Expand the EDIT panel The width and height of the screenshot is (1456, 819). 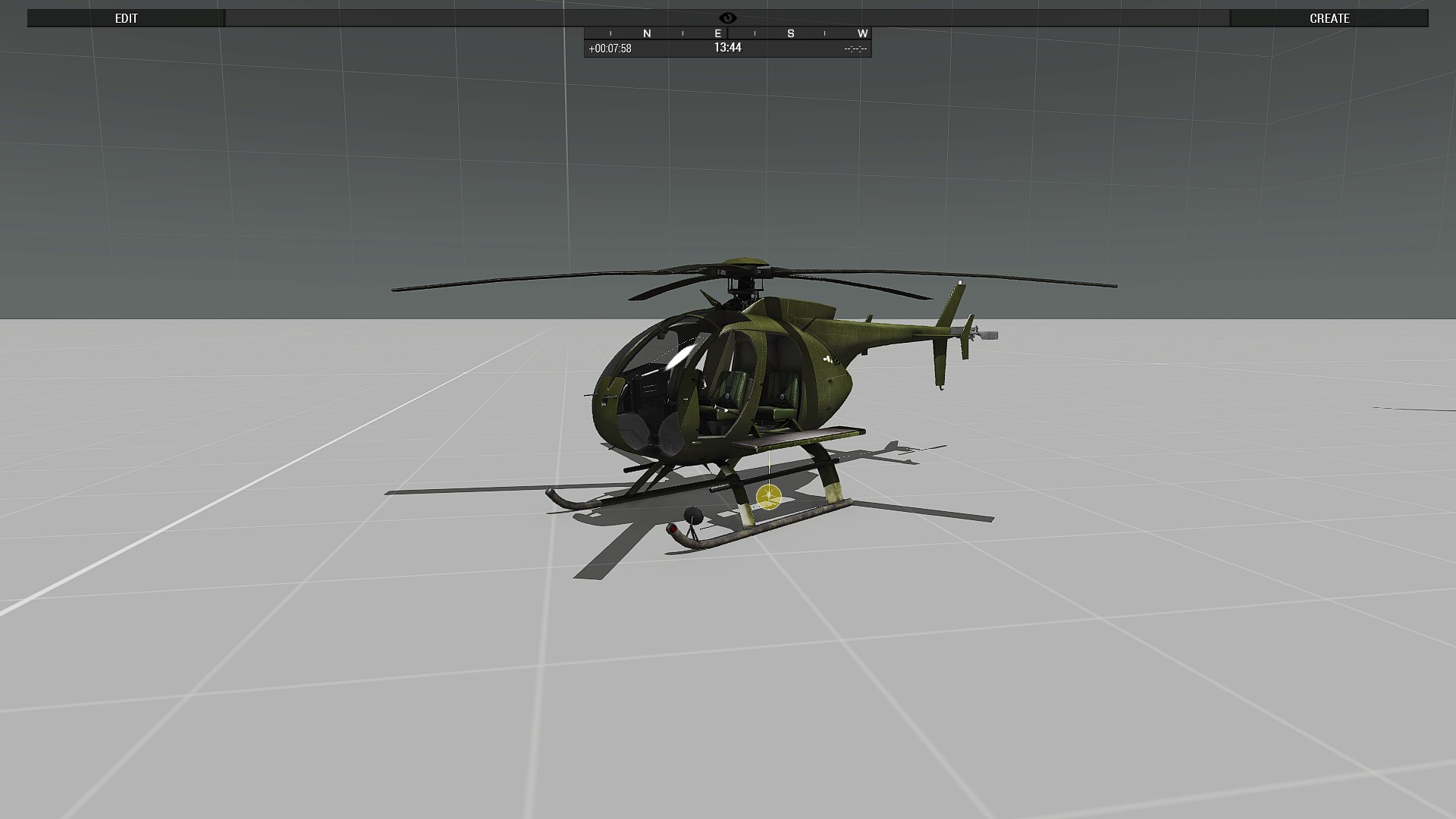pyautogui.click(x=126, y=18)
